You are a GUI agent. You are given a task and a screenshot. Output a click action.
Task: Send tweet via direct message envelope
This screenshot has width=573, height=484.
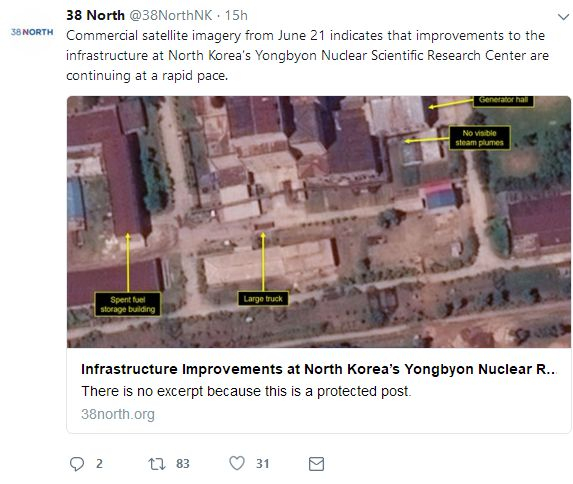click(316, 464)
